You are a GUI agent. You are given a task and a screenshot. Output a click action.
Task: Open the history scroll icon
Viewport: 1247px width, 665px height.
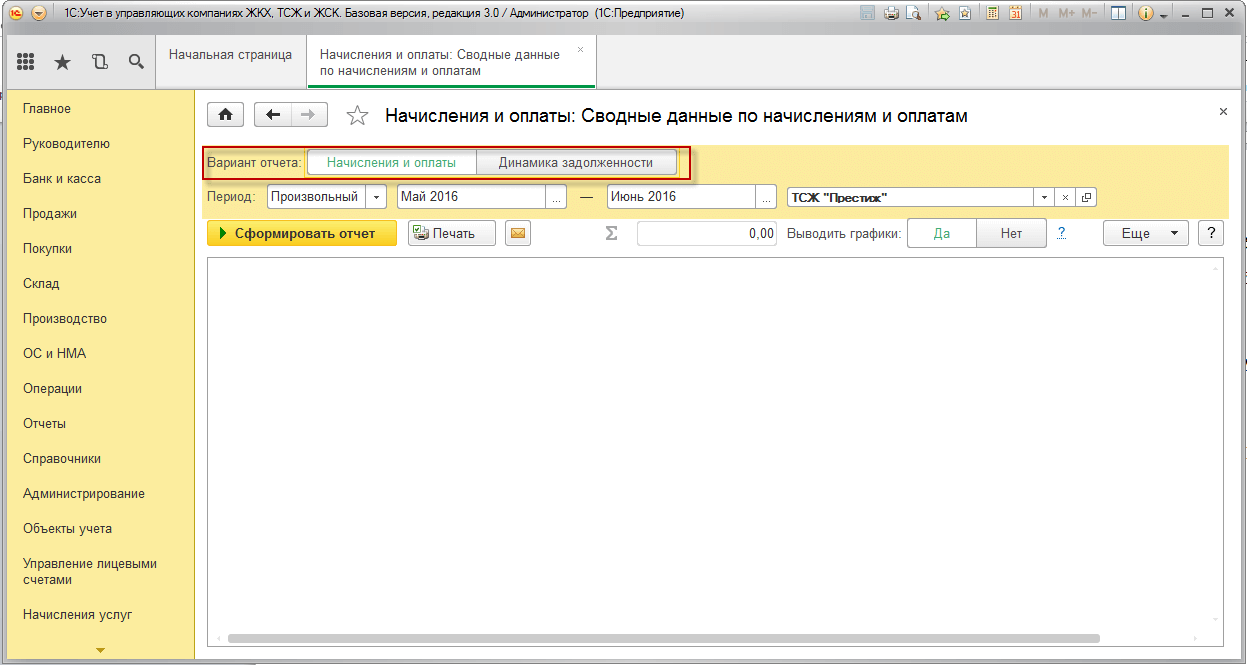pyautogui.click(x=99, y=62)
